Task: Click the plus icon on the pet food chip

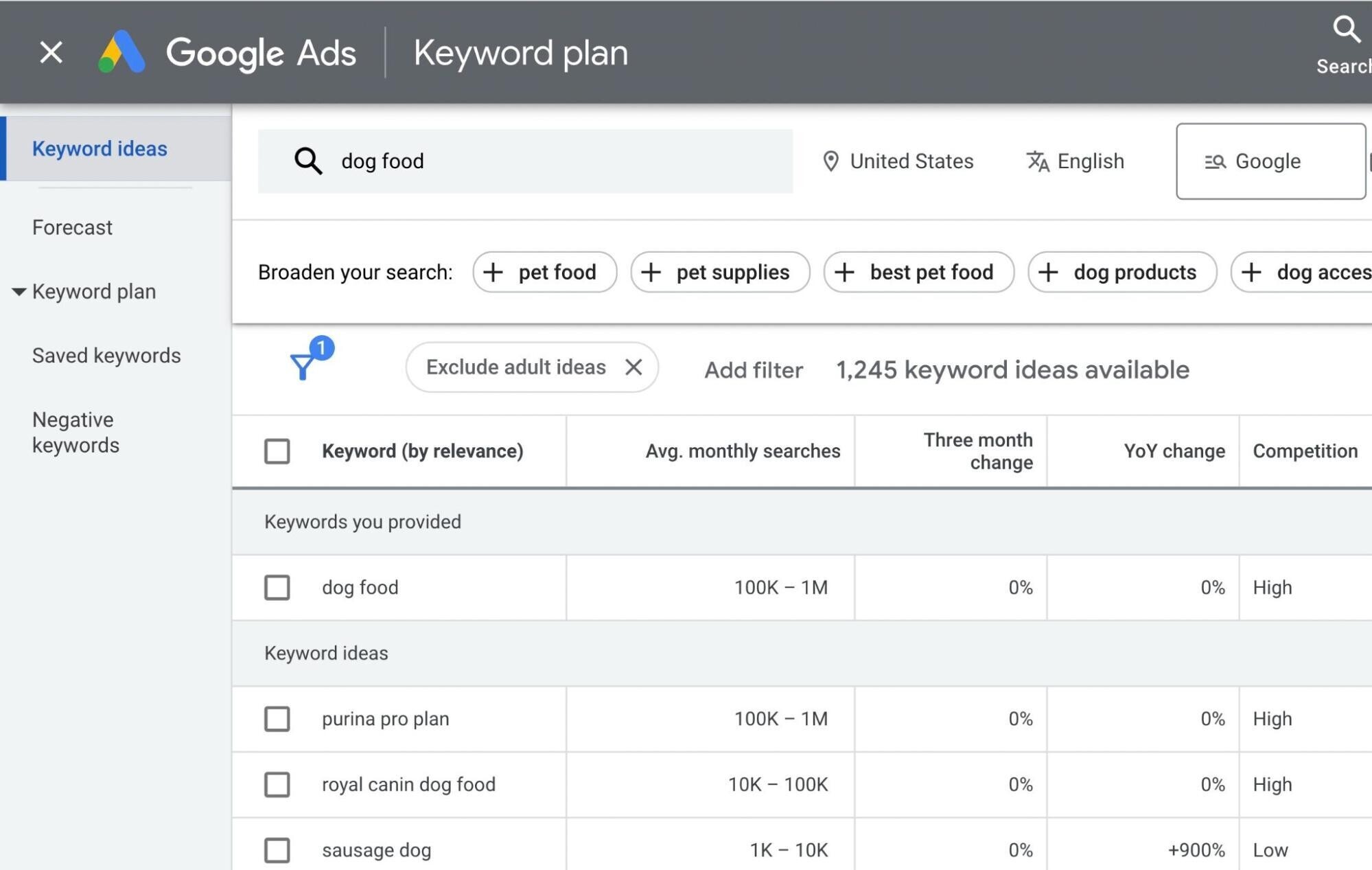Action: pos(493,273)
